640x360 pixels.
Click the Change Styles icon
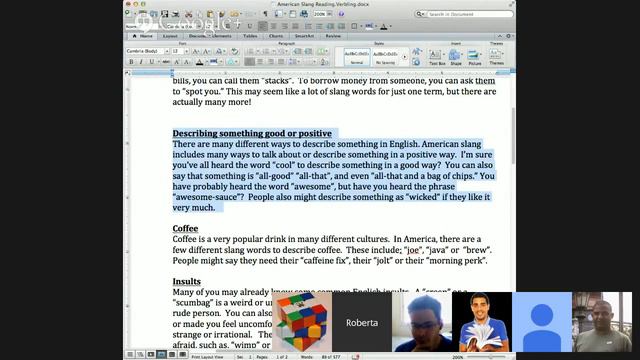click(x=416, y=51)
